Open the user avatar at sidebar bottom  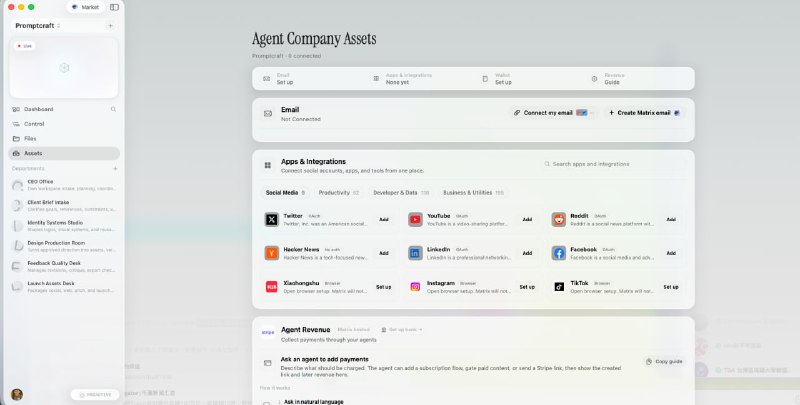[17, 394]
